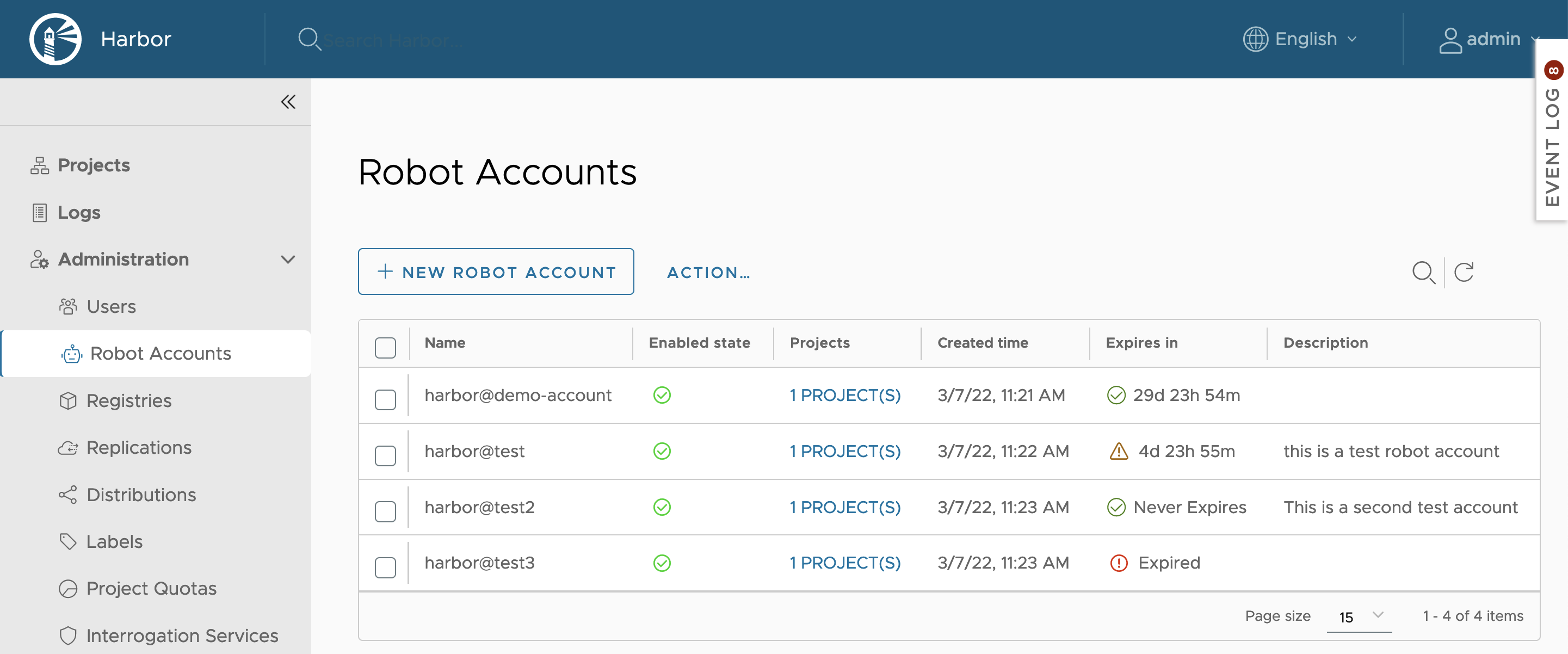This screenshot has width=1568, height=654.
Task: Open 1 PROJECT(S) link for harbor@demo-account
Action: pyautogui.click(x=845, y=395)
